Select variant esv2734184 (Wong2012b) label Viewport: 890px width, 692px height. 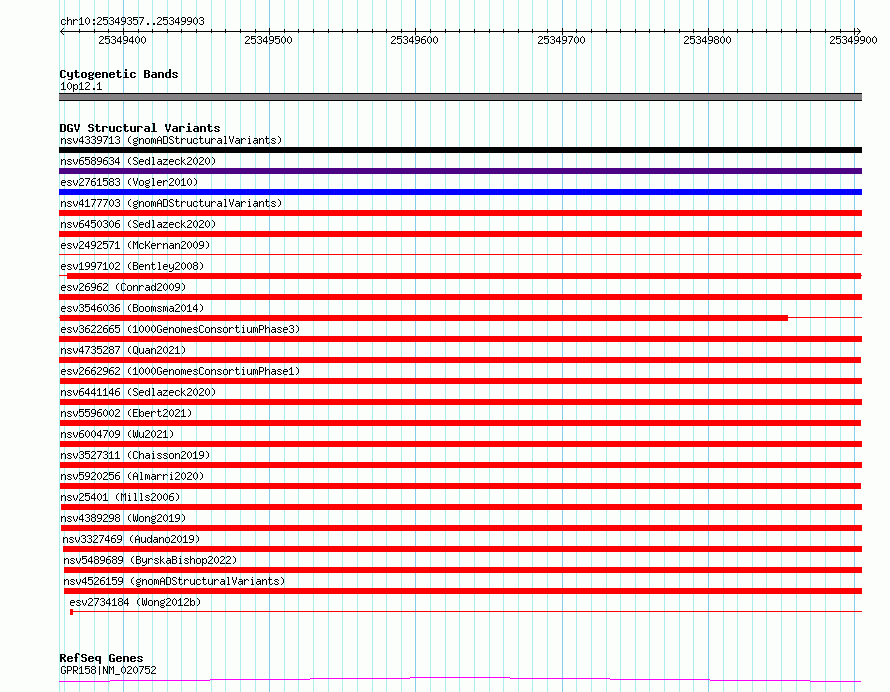coord(135,602)
